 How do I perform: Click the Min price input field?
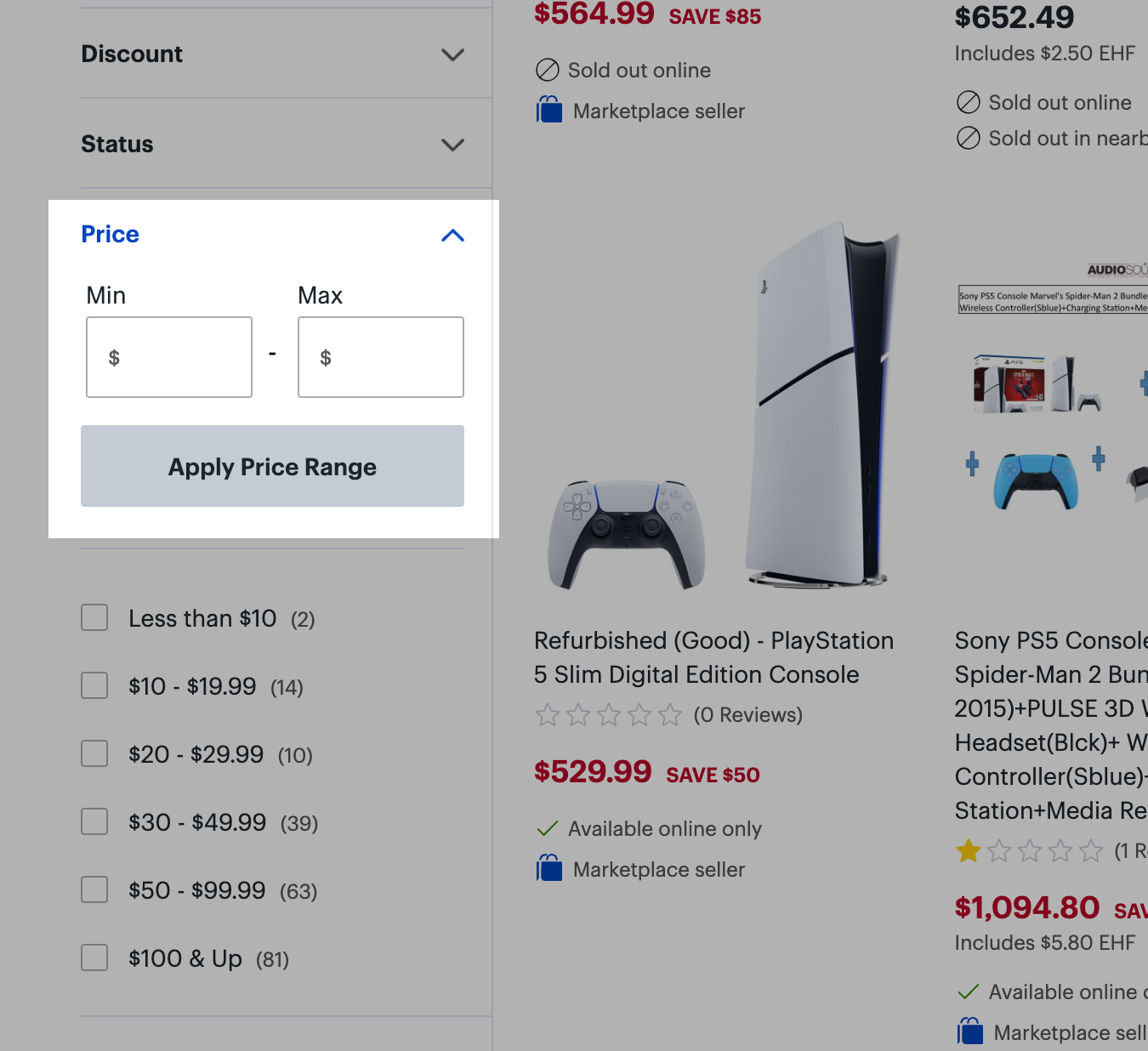(169, 357)
